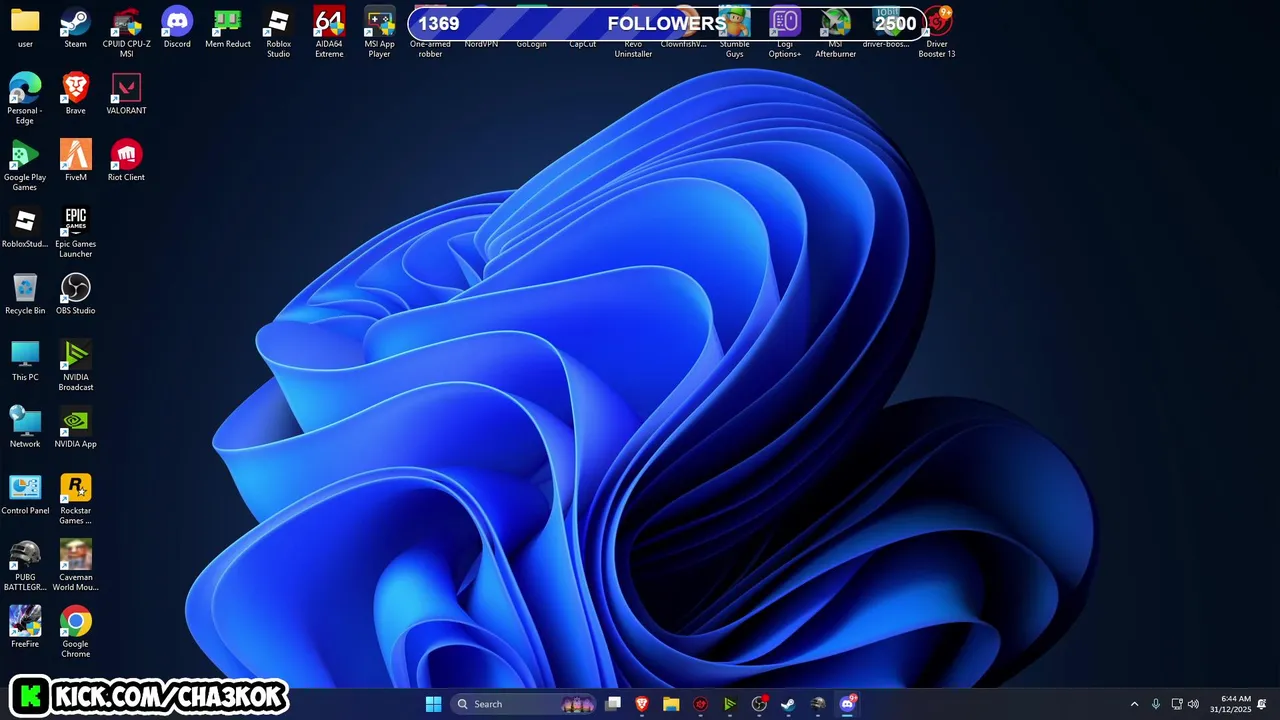The image size is (1280, 720).
Task: Launch Steam from the desktop
Action: (75, 21)
